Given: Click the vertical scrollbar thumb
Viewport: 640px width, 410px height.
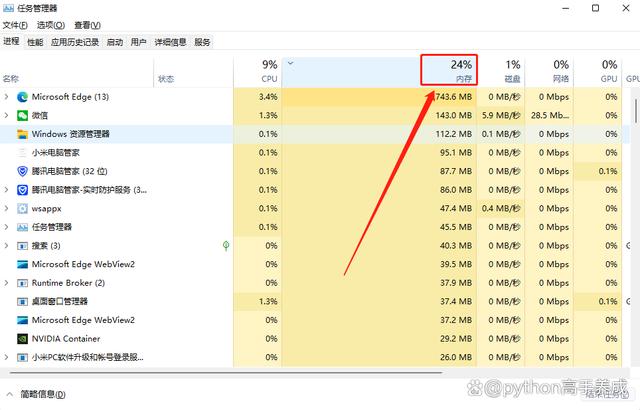Looking at the screenshot, I should pos(636,110).
